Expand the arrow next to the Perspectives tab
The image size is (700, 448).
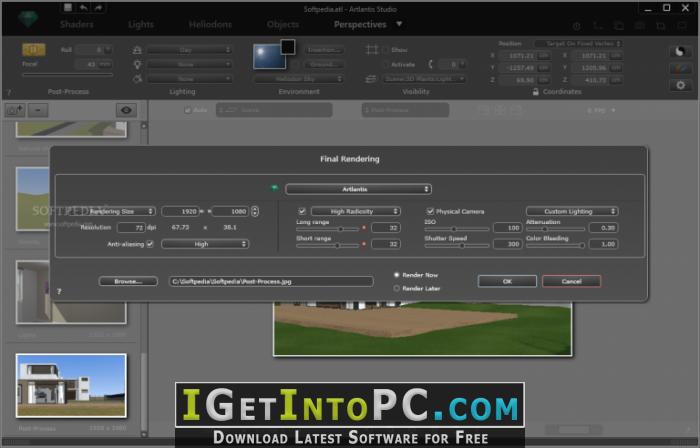tap(399, 24)
